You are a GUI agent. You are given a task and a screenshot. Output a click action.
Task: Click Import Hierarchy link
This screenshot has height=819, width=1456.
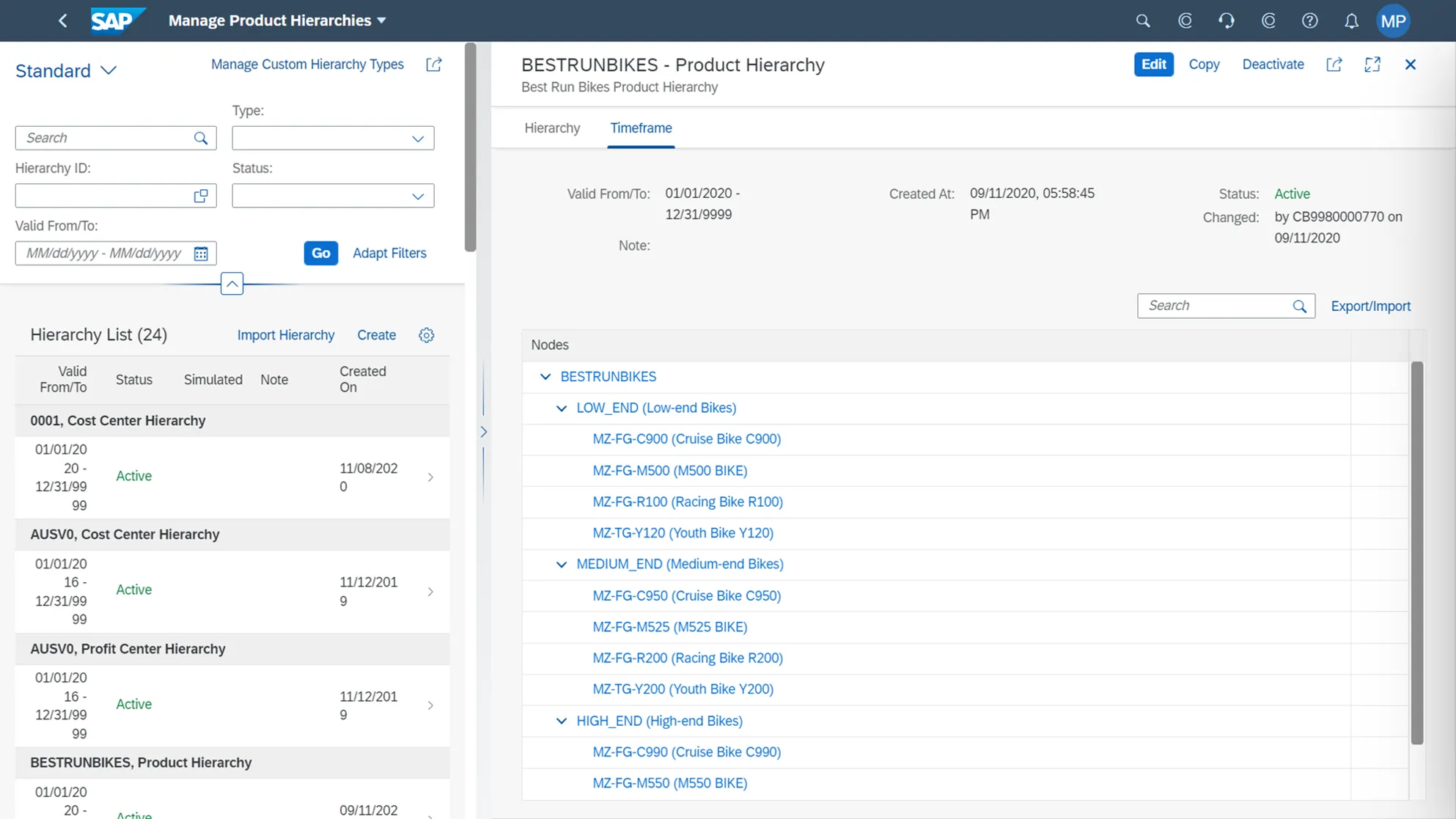285,335
